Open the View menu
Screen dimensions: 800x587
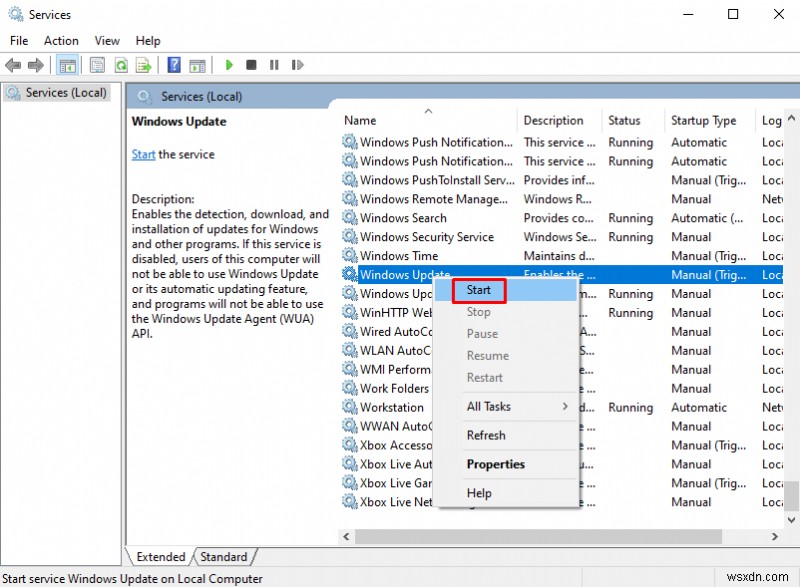coord(107,41)
